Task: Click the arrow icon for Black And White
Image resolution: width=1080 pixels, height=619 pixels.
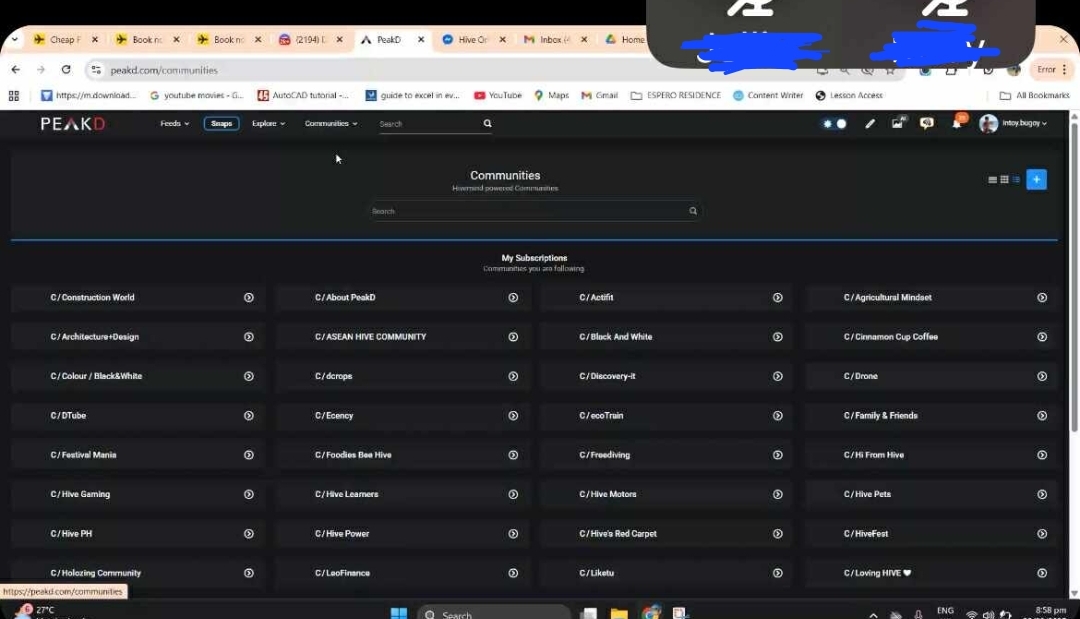Action: (x=778, y=337)
